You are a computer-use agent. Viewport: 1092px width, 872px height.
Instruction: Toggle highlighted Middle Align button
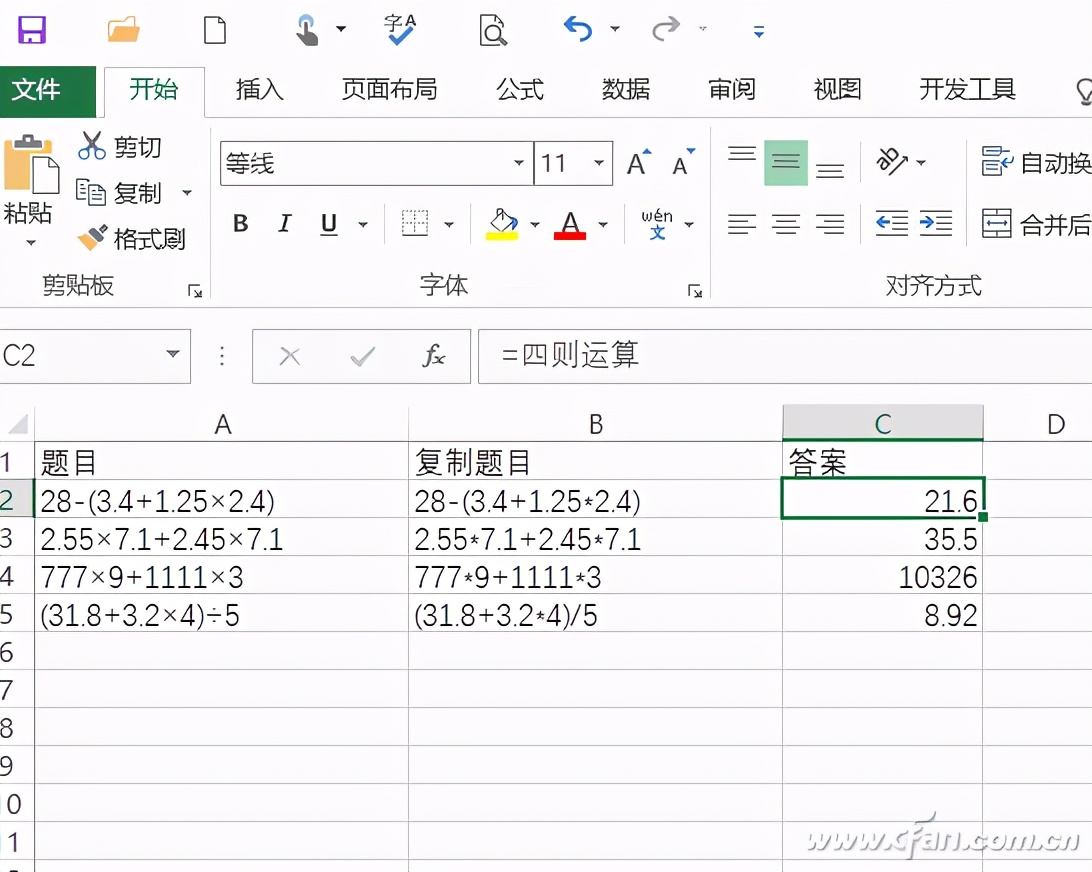(x=786, y=162)
